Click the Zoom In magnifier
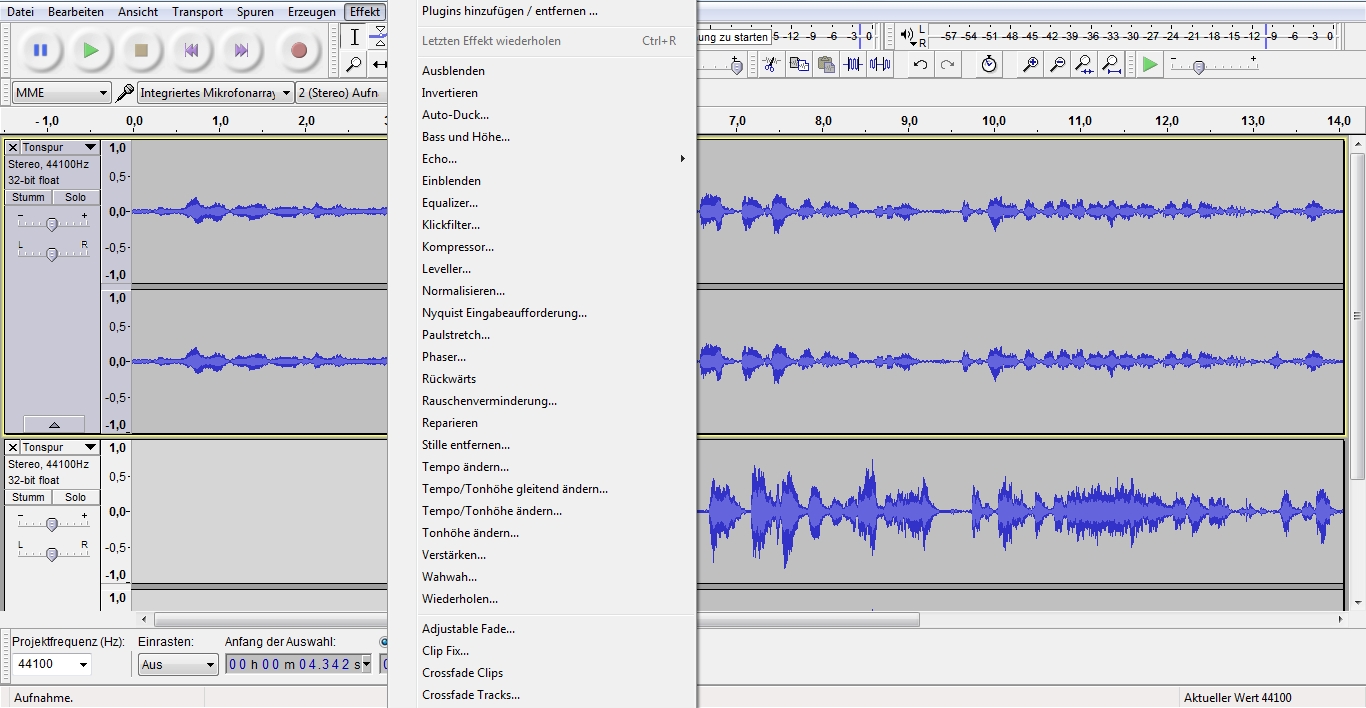The height and width of the screenshot is (708, 1366). click(x=1030, y=65)
